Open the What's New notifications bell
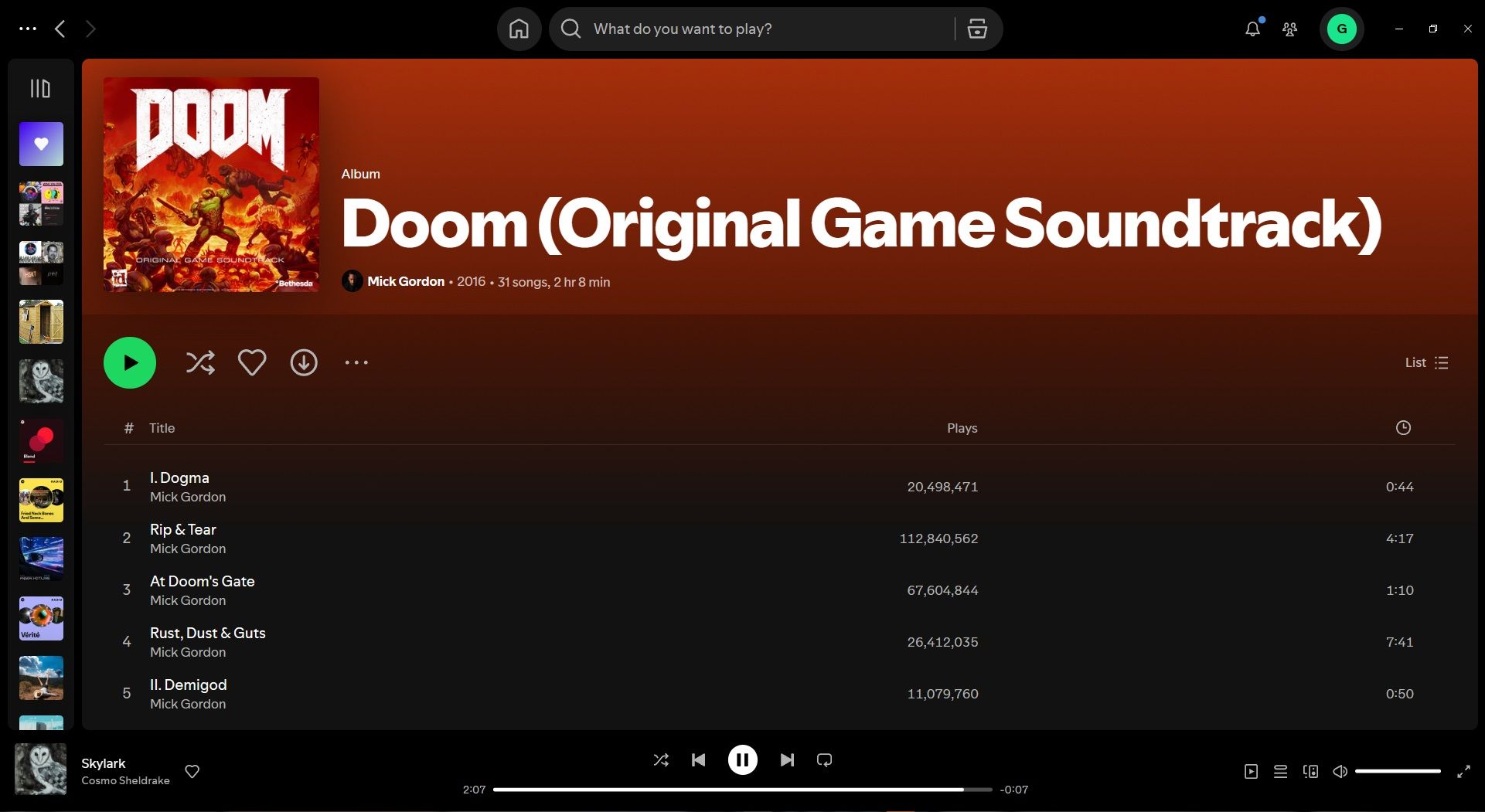 tap(1252, 29)
